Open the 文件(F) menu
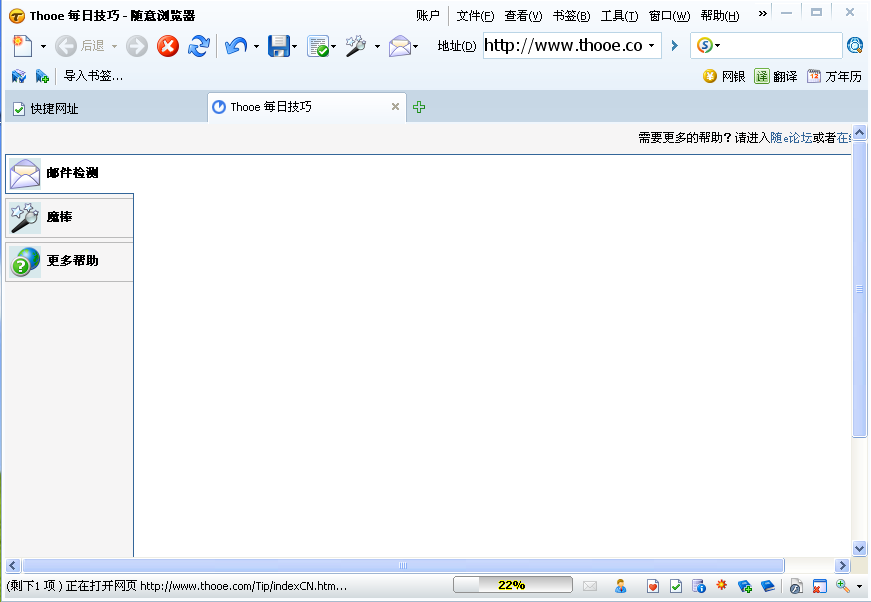Screen dimensions: 871x602 tap(475, 16)
